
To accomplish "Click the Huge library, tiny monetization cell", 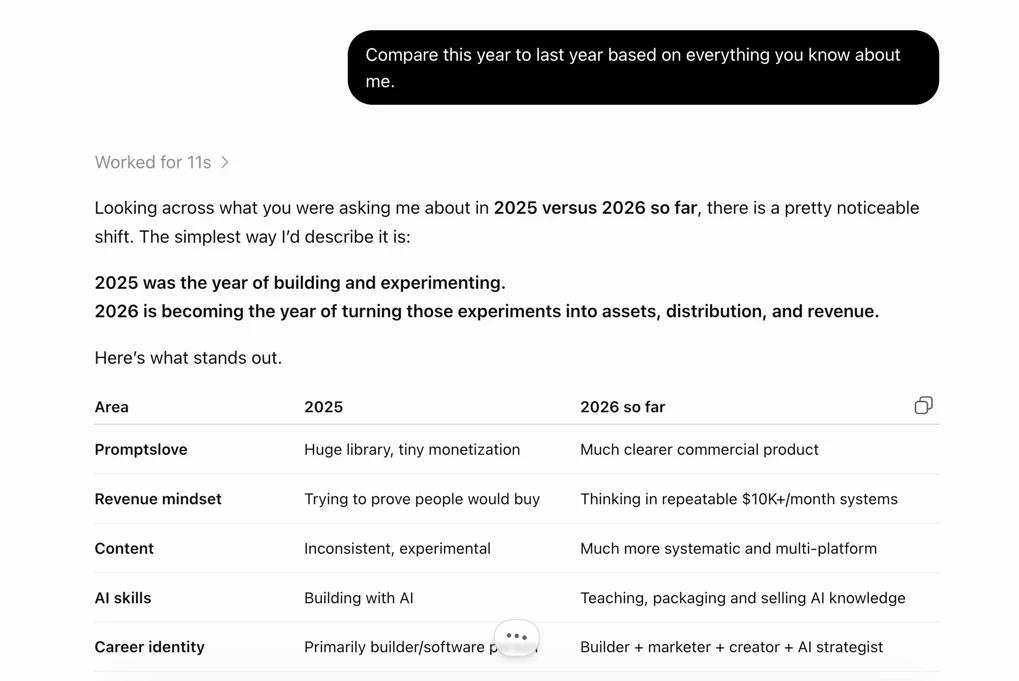I will (412, 450).
